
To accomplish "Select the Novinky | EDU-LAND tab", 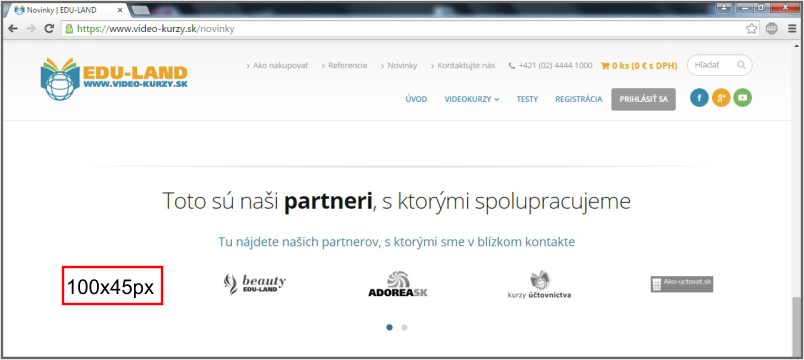I will click(x=67, y=10).
